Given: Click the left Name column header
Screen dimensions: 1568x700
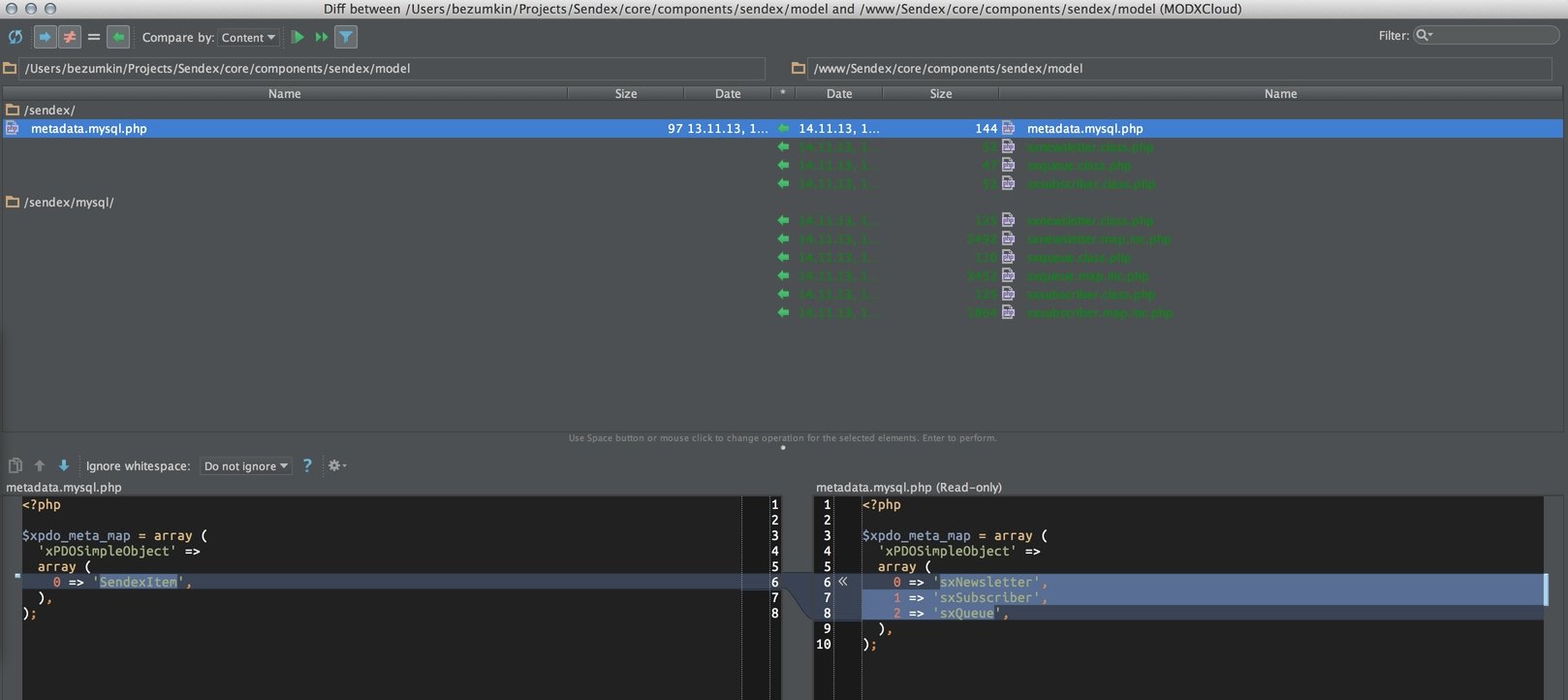Looking at the screenshot, I should click(284, 94).
